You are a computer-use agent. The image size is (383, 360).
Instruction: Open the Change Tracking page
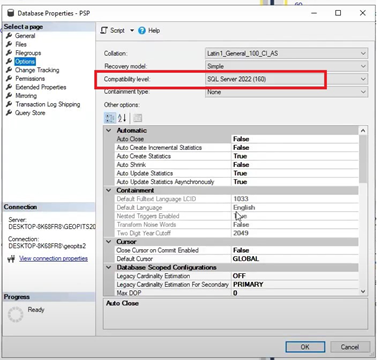coord(37,70)
